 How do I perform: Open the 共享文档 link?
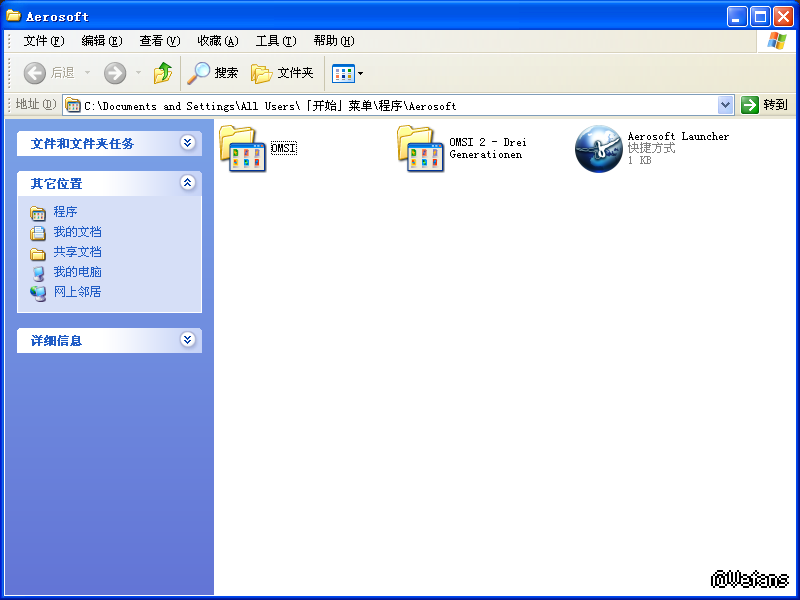(77, 252)
